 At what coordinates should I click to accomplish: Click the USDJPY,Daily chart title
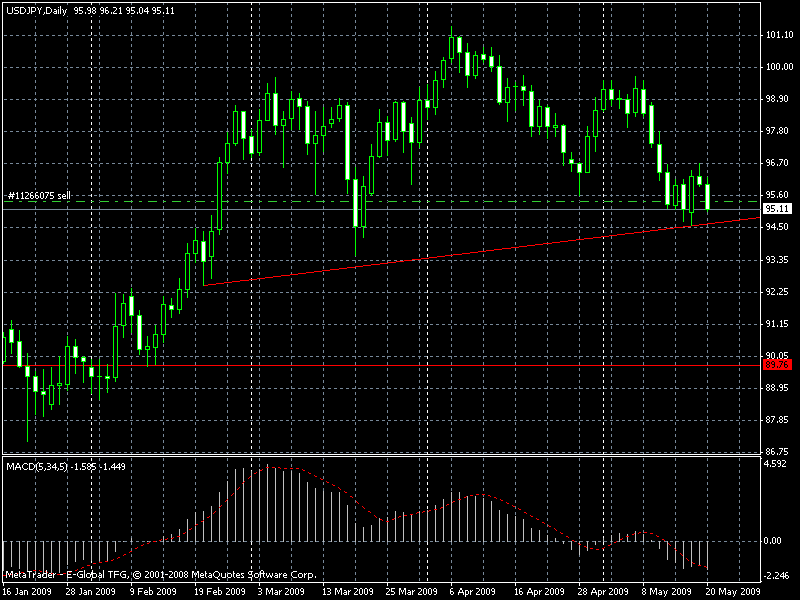point(36,10)
